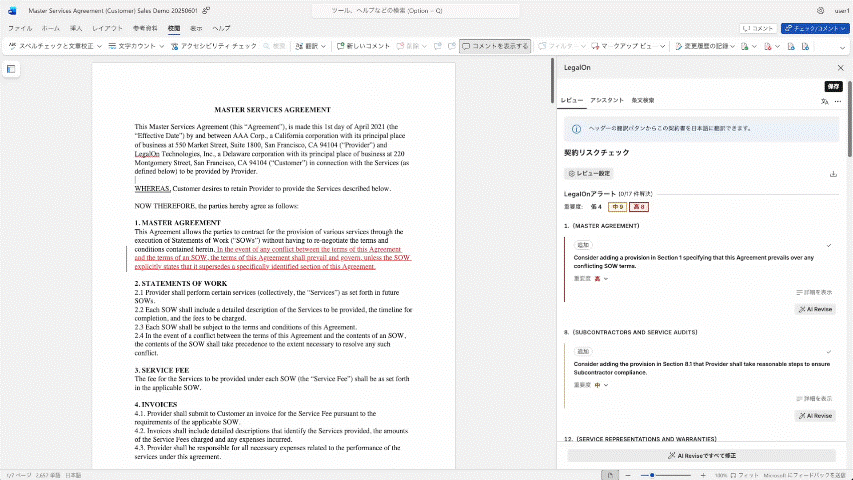Image resolution: width=853 pixels, height=480 pixels.
Task: Switch to the ホーム ribbon tab
Action: [x=51, y=28]
